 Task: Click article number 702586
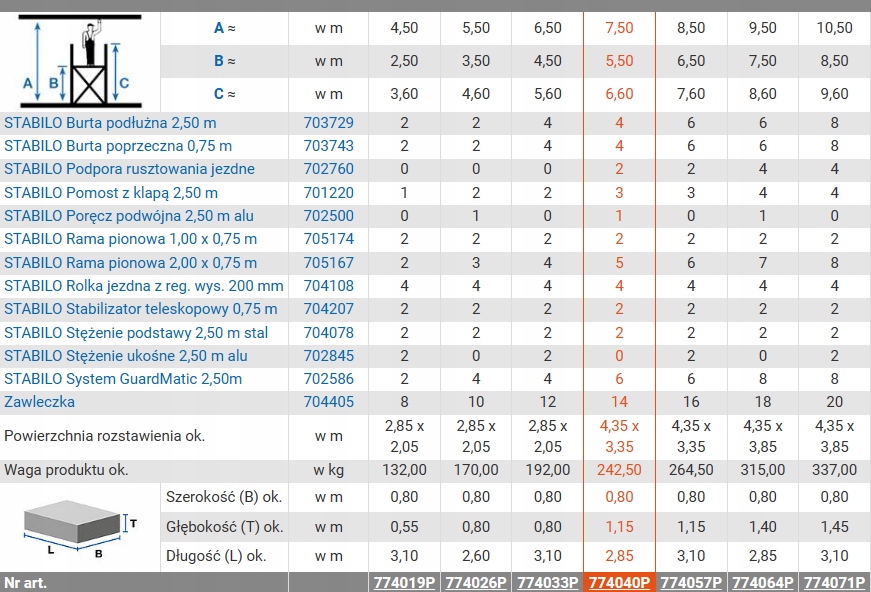pos(328,379)
